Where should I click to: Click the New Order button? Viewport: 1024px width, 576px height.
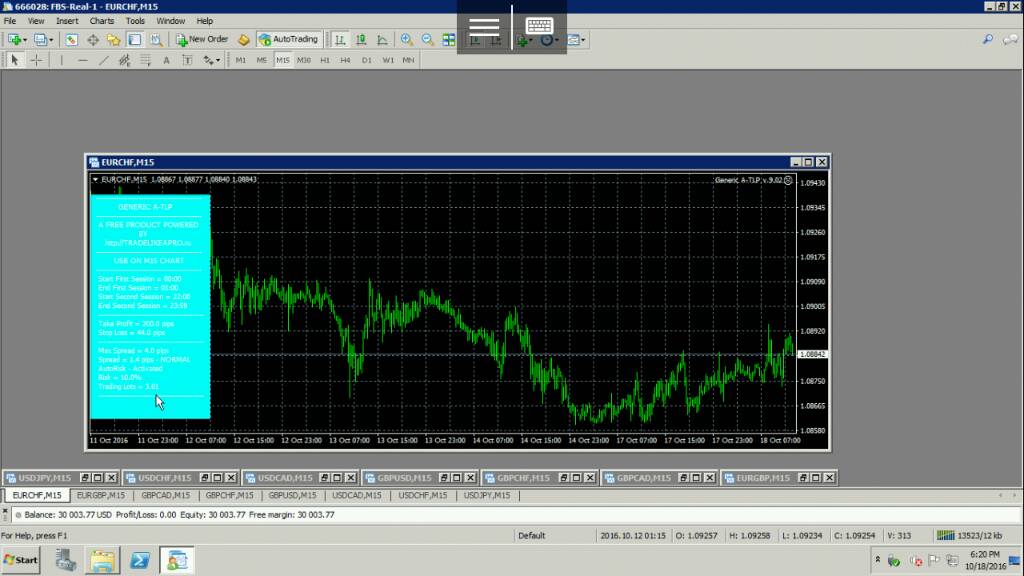click(203, 40)
